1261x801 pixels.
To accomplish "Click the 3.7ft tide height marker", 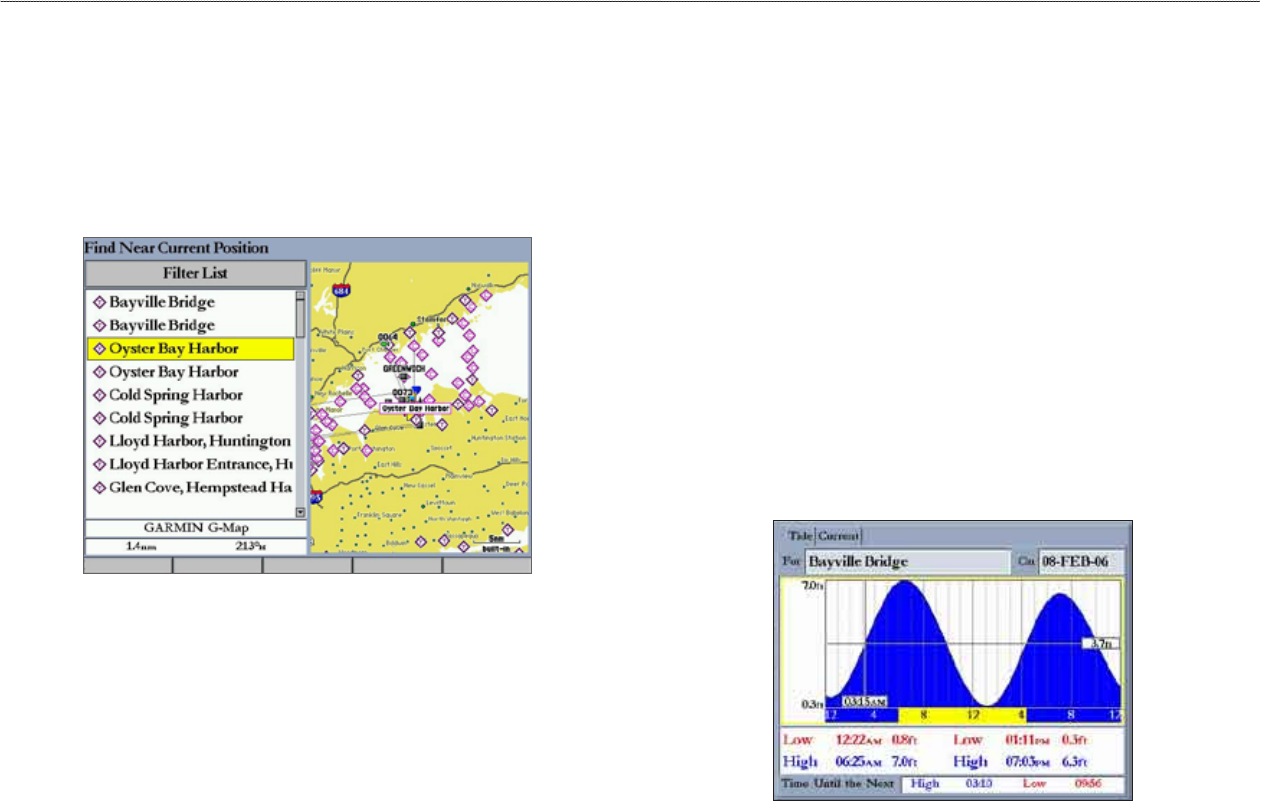I will [1103, 644].
